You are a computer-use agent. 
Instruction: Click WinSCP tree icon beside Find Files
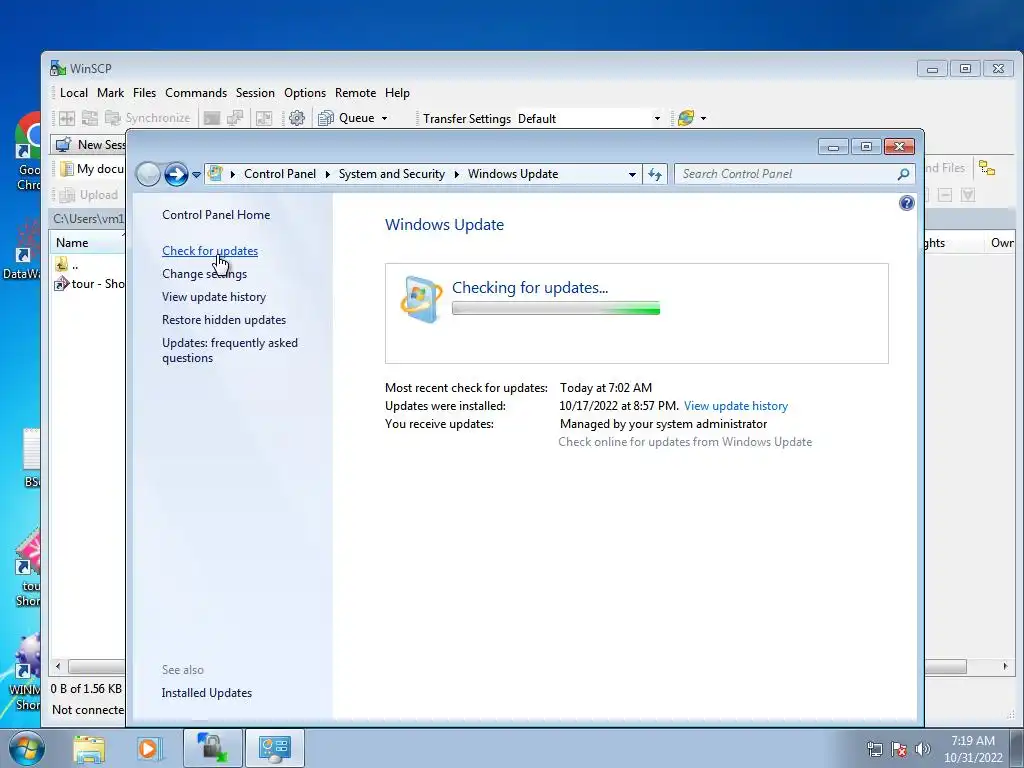click(987, 168)
